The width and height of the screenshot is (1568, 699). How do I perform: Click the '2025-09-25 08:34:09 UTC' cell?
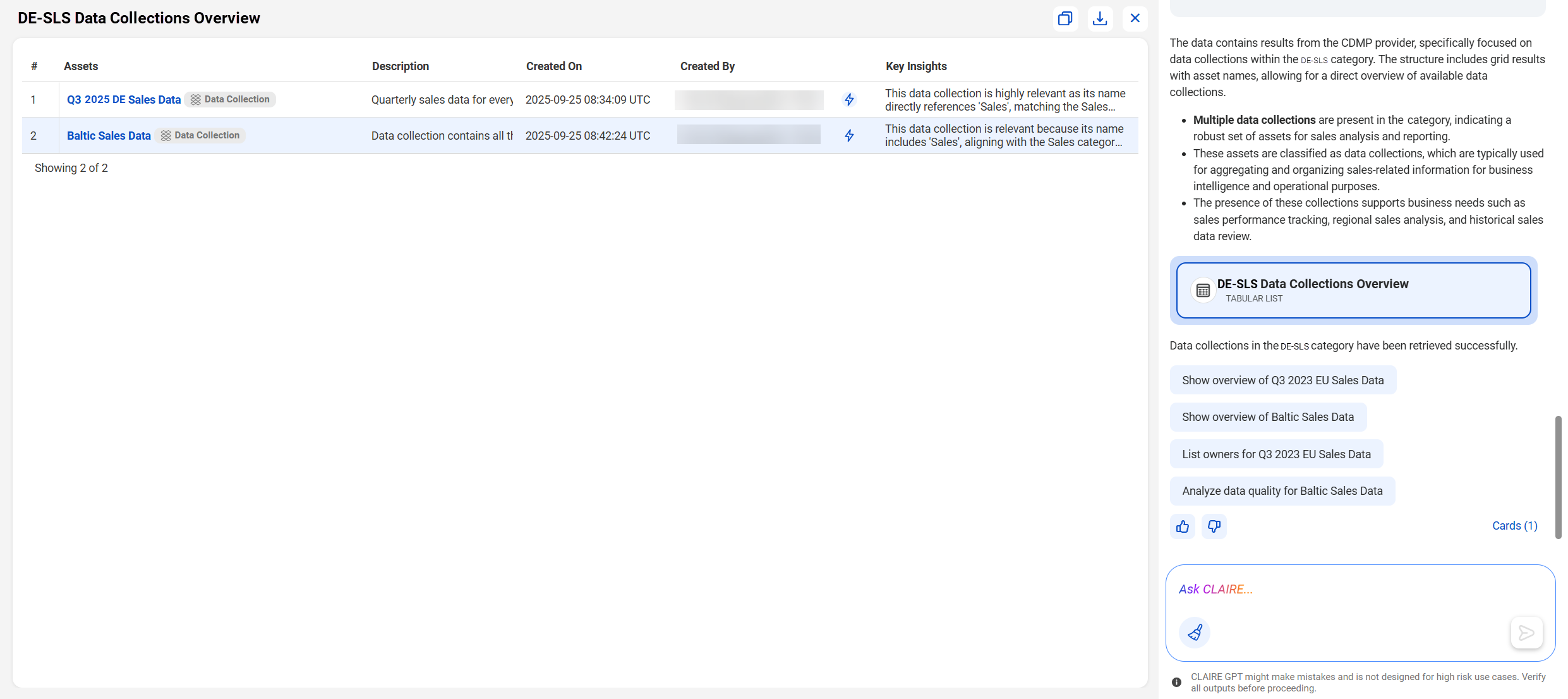pyautogui.click(x=588, y=100)
